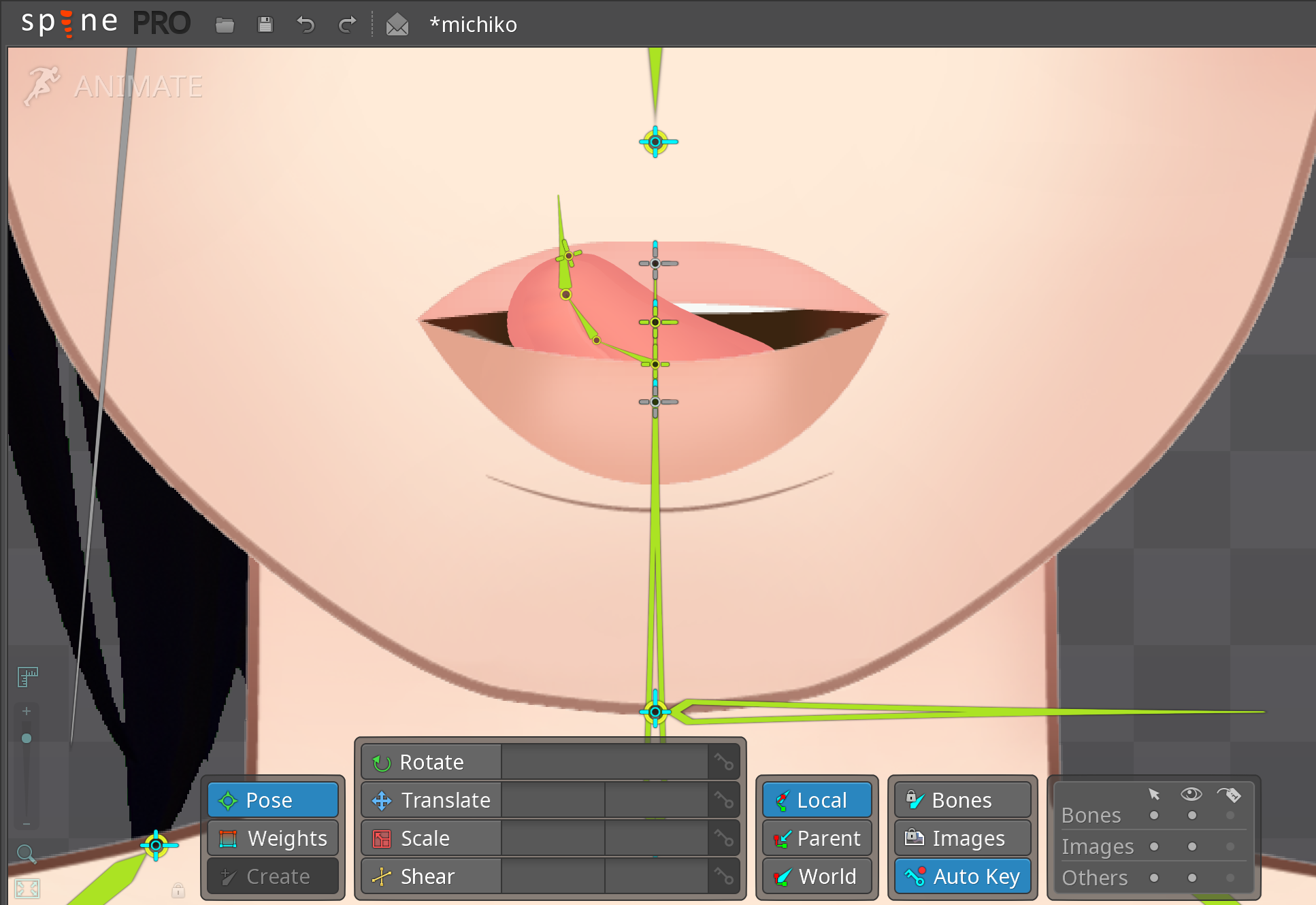The width and height of the screenshot is (1316, 905).
Task: Click the Redo arrow icon
Action: click(x=347, y=25)
